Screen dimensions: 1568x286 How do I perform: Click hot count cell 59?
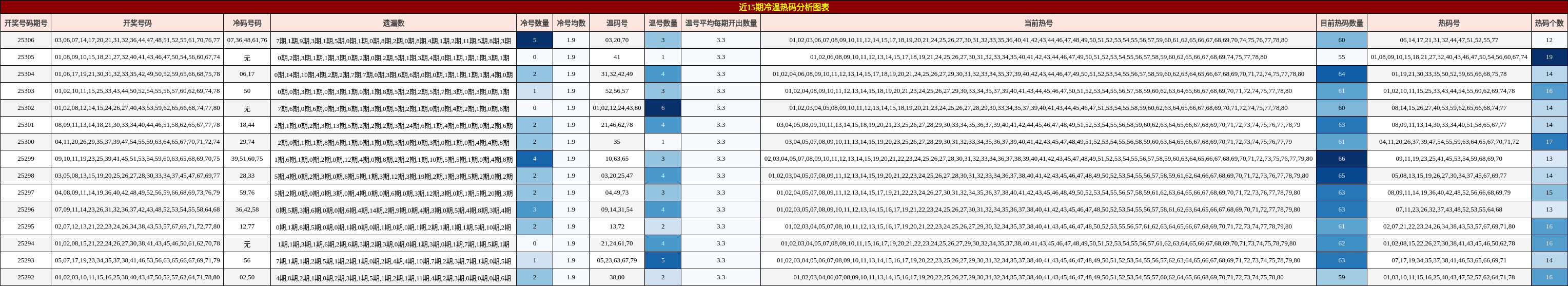1342,277
